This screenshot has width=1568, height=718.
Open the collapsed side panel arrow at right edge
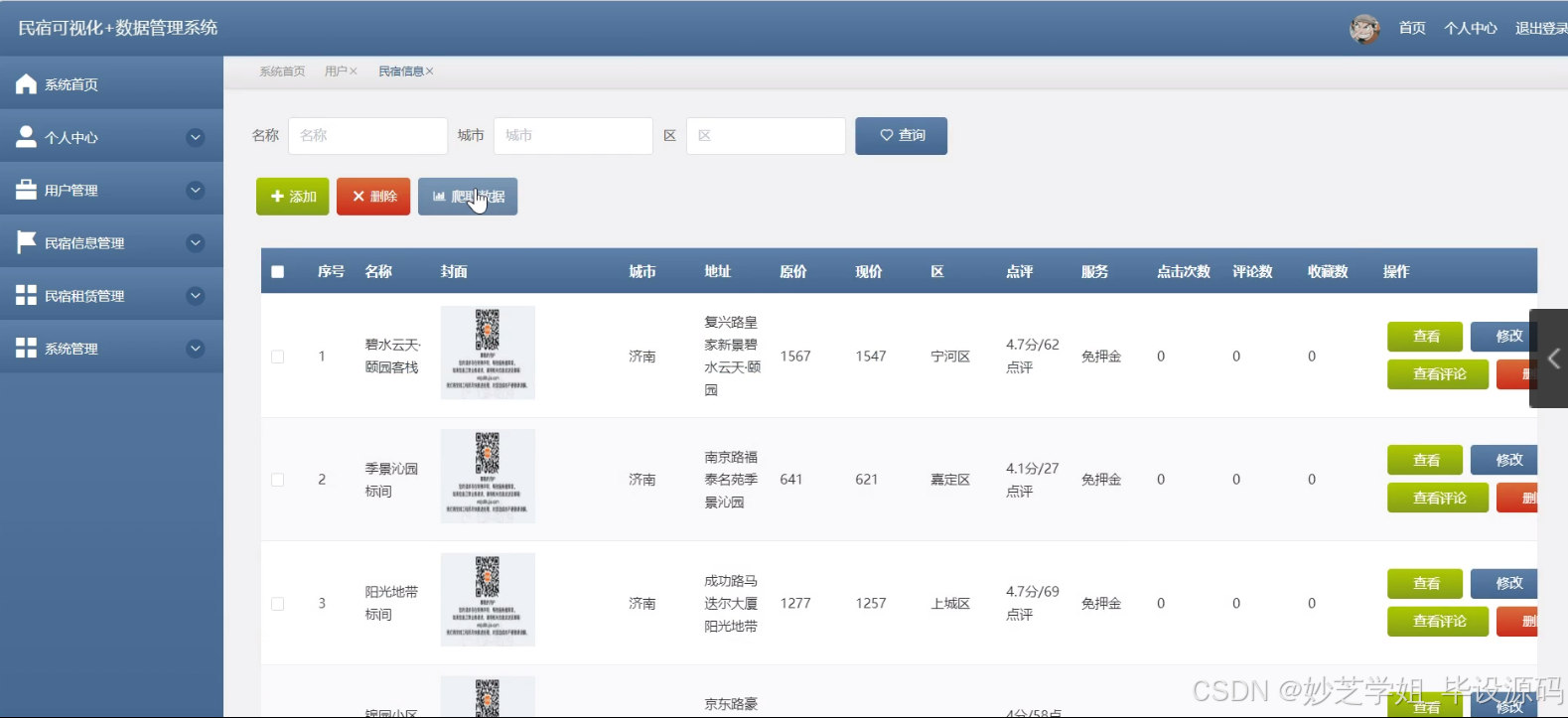1553,359
